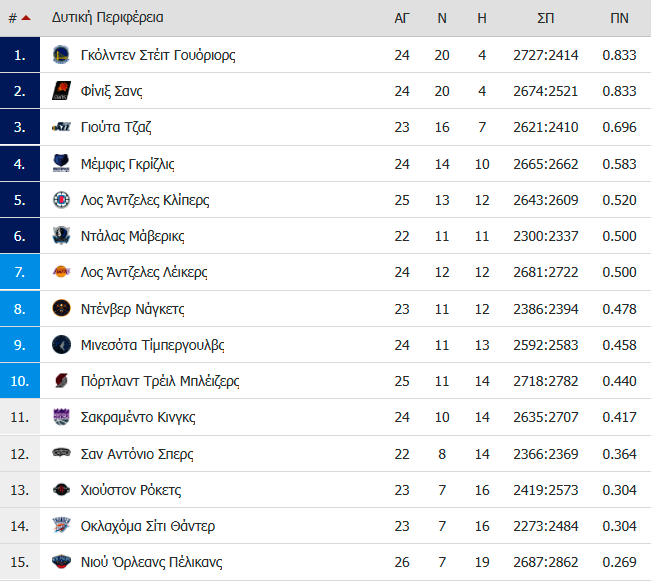The height and width of the screenshot is (581, 651).
Task: Open the Σακραμέντο Κινγκς team link
Action: click(138, 417)
